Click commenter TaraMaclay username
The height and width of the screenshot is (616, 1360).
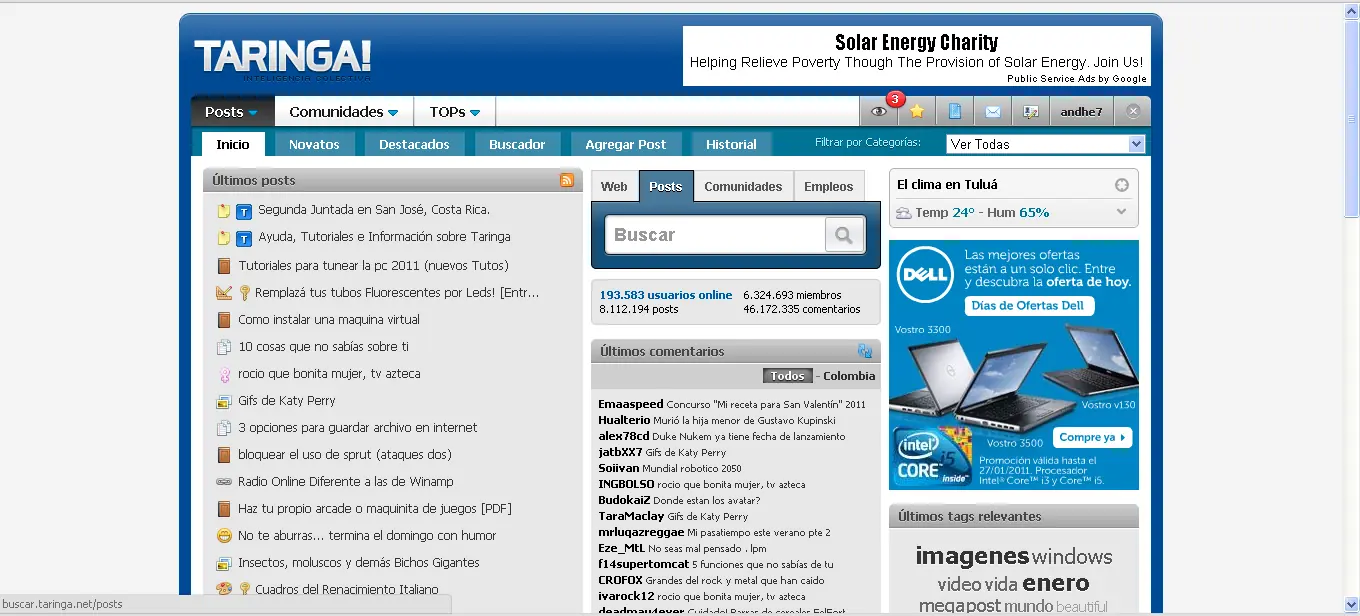631,516
